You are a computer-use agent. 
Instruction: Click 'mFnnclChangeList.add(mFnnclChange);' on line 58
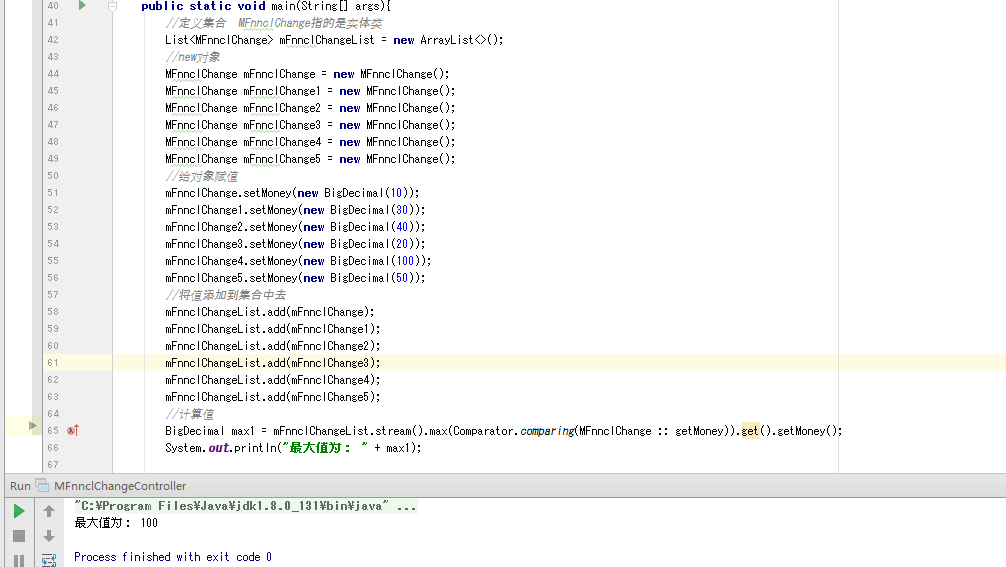pyautogui.click(x=269, y=312)
